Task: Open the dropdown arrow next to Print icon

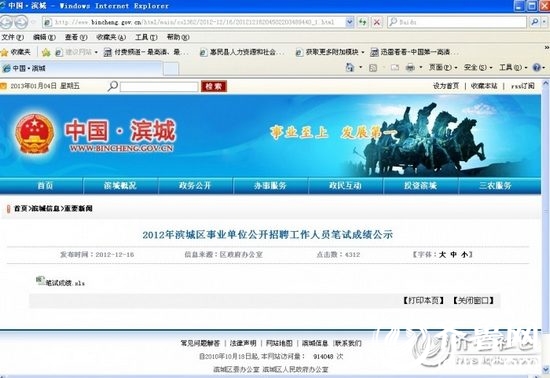Action: click(x=421, y=67)
